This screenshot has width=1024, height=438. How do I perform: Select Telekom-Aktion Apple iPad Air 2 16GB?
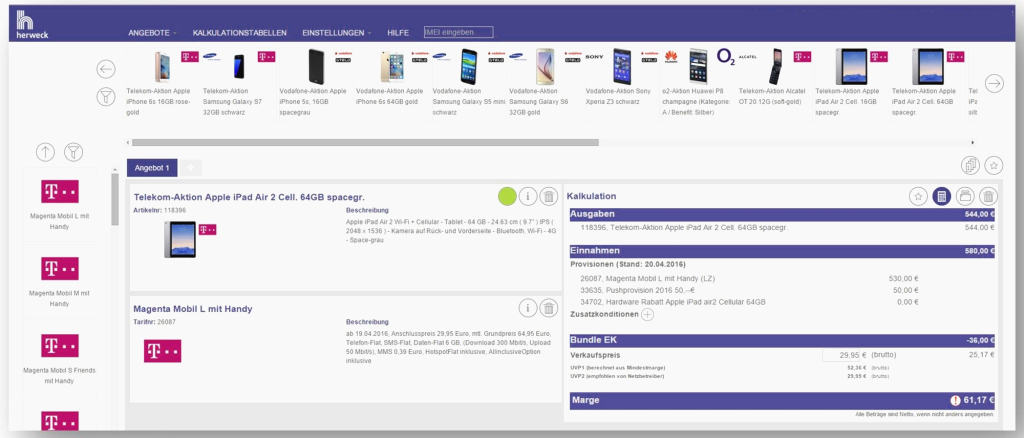[x=851, y=83]
